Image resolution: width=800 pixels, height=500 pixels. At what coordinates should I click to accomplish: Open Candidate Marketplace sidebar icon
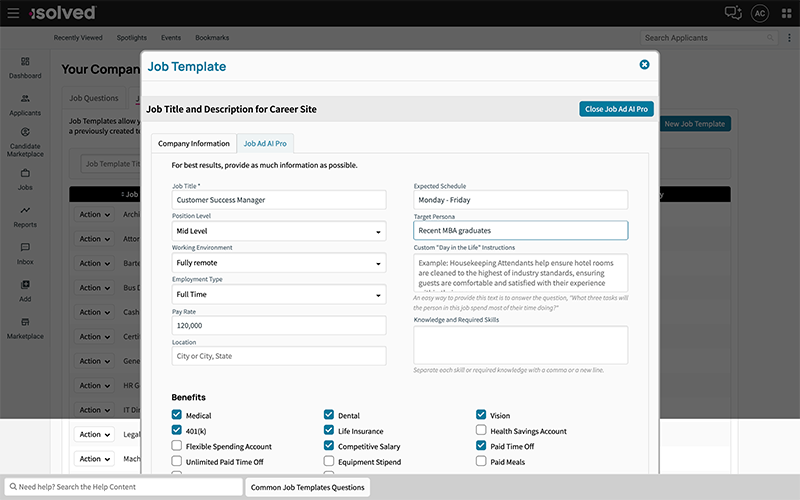[25, 133]
